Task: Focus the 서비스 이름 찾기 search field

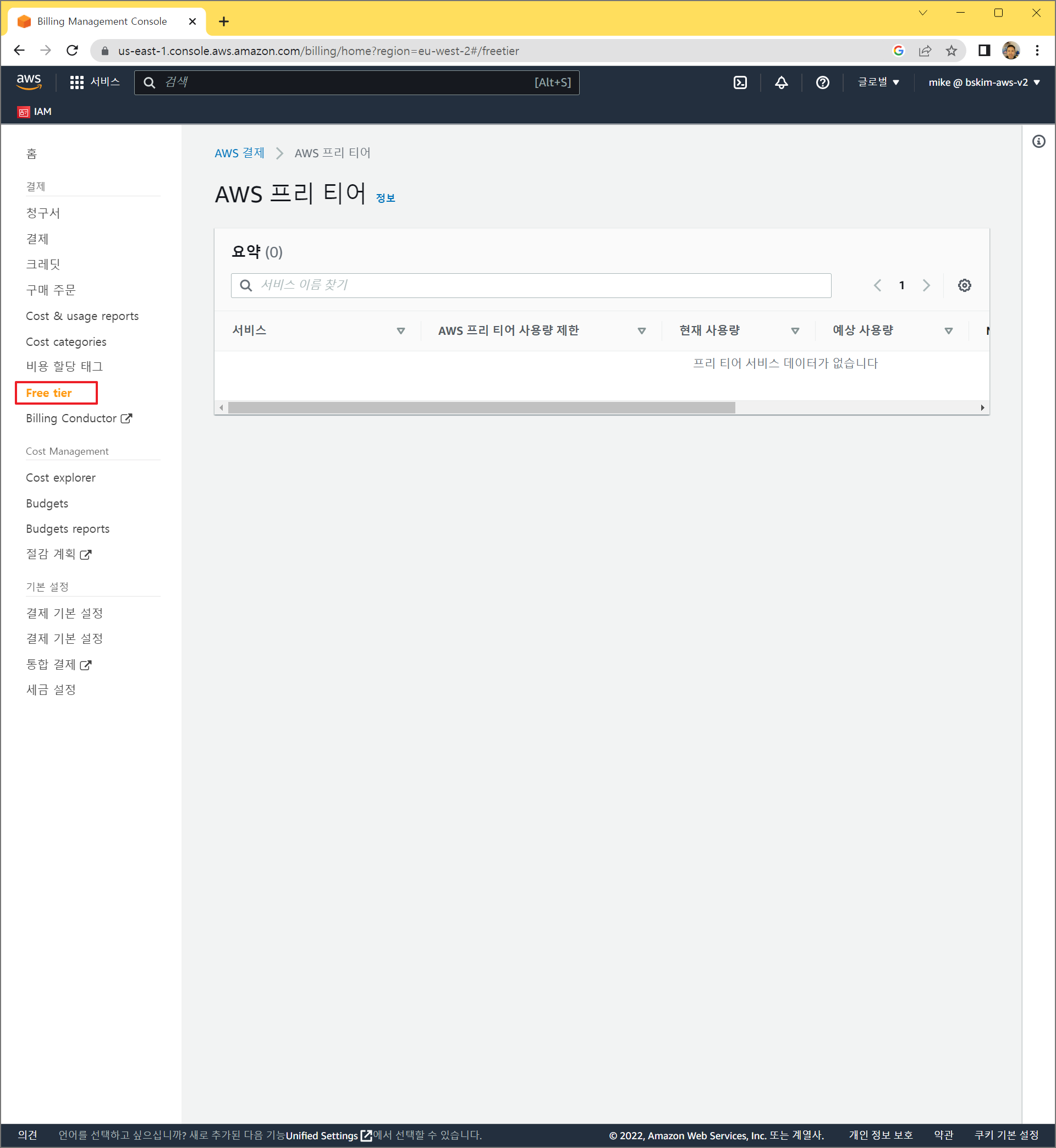Action: click(531, 285)
